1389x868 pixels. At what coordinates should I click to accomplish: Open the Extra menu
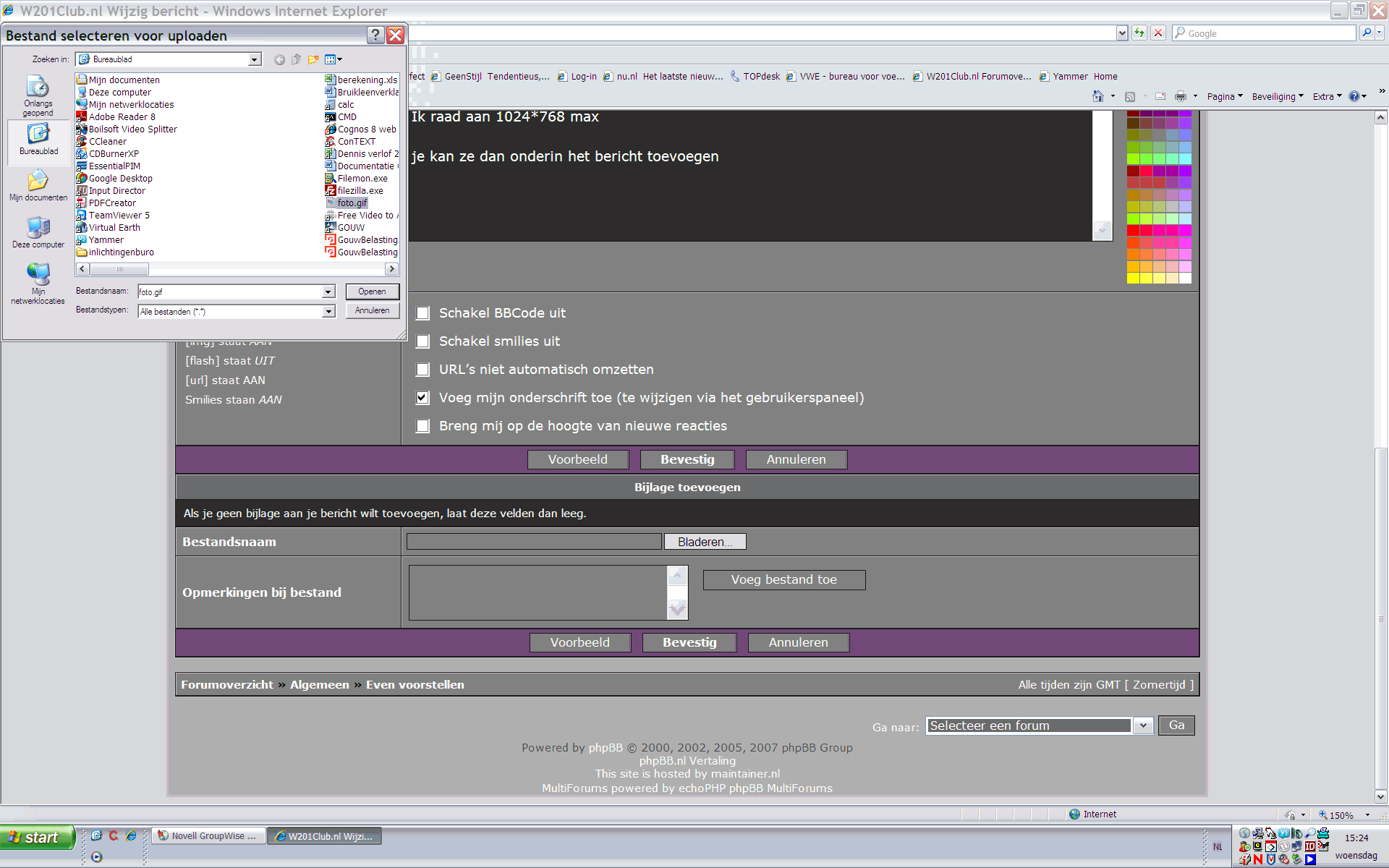pos(1327,96)
